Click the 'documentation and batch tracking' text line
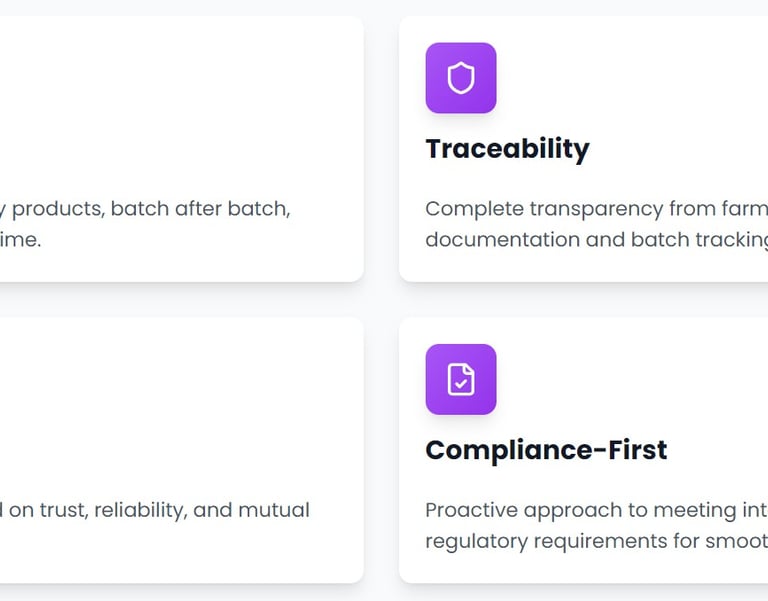The height and width of the screenshot is (601, 768). point(596,240)
